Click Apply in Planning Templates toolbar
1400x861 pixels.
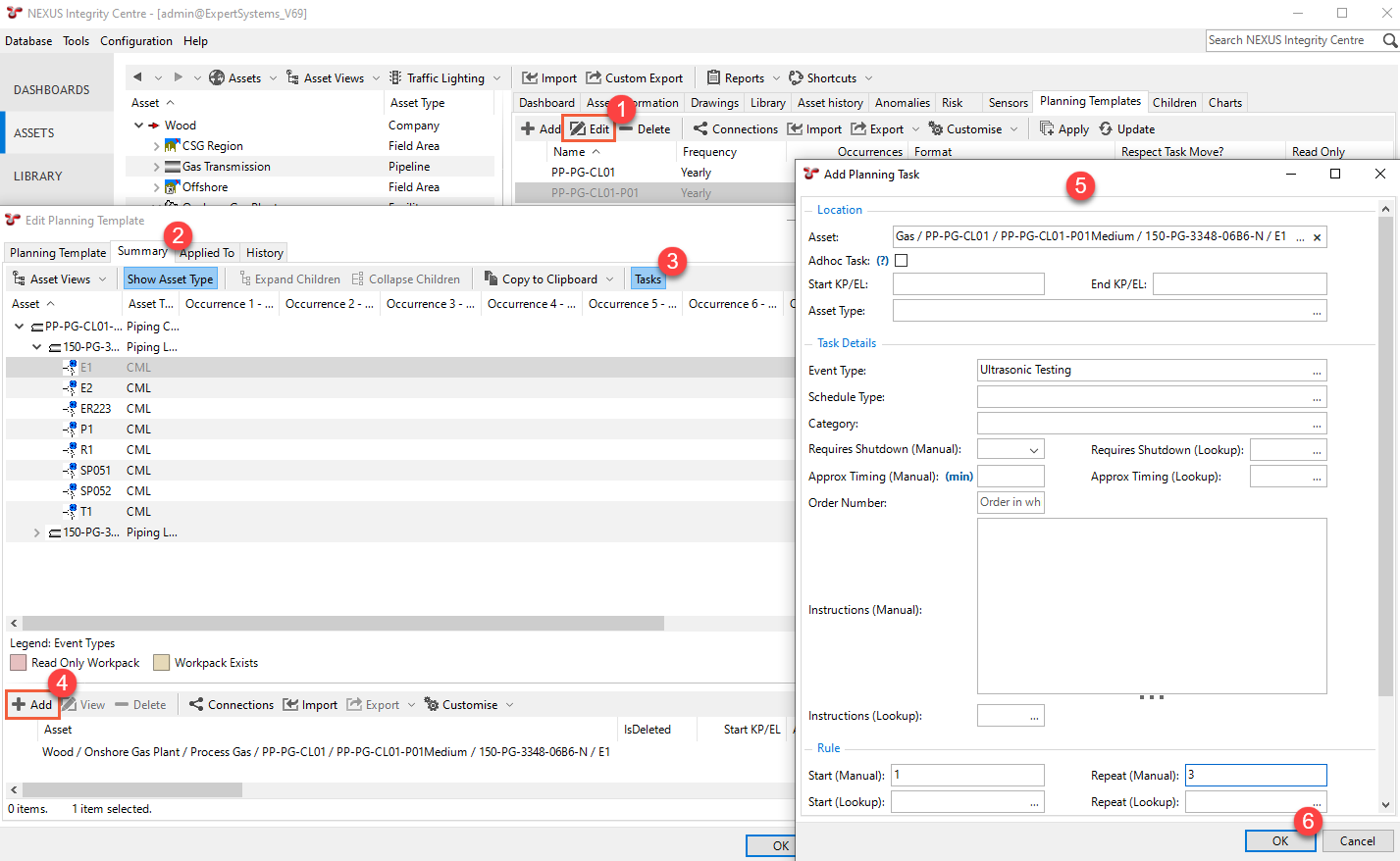point(1063,128)
